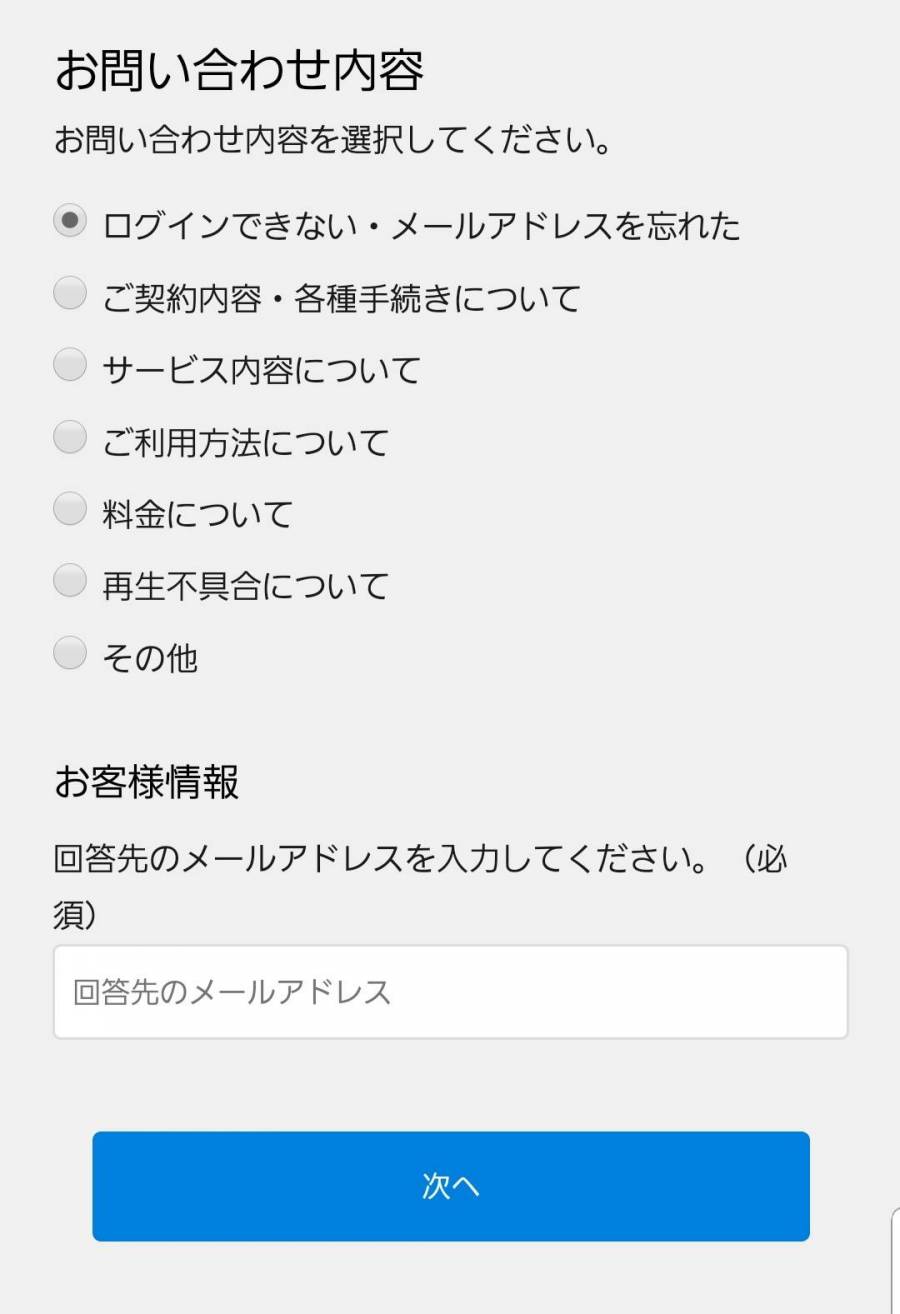Select the ログインできない radio button
The image size is (900, 1314).
pos(70,221)
